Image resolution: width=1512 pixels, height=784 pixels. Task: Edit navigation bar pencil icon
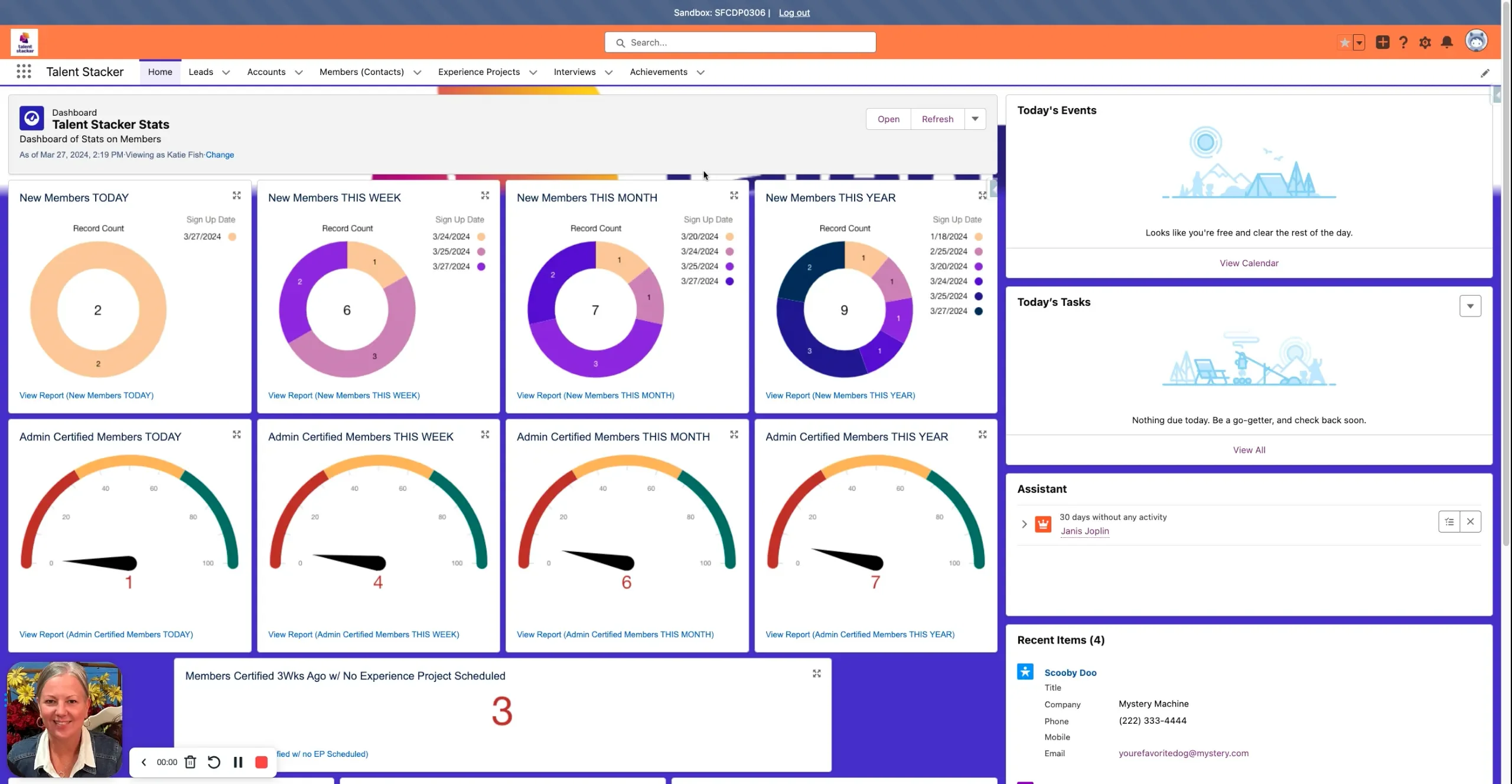pos(1485,73)
